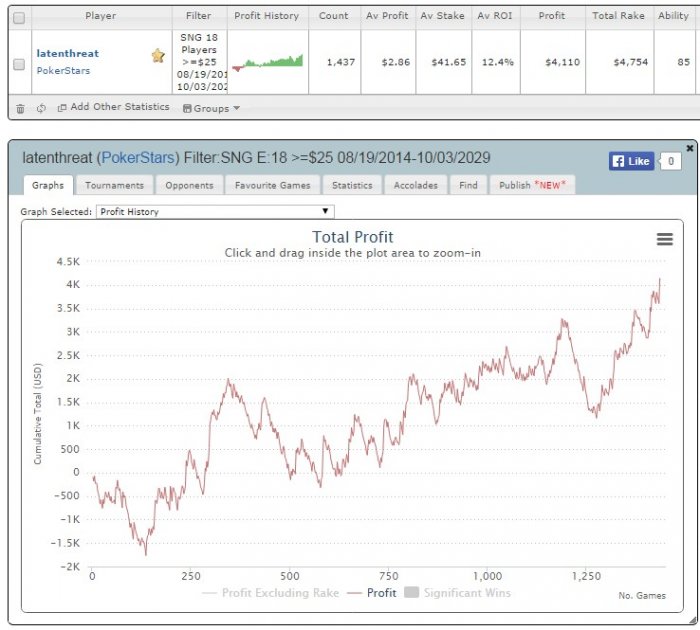Close the graph panel with X
This screenshot has height=630, width=700.
[x=690, y=148]
